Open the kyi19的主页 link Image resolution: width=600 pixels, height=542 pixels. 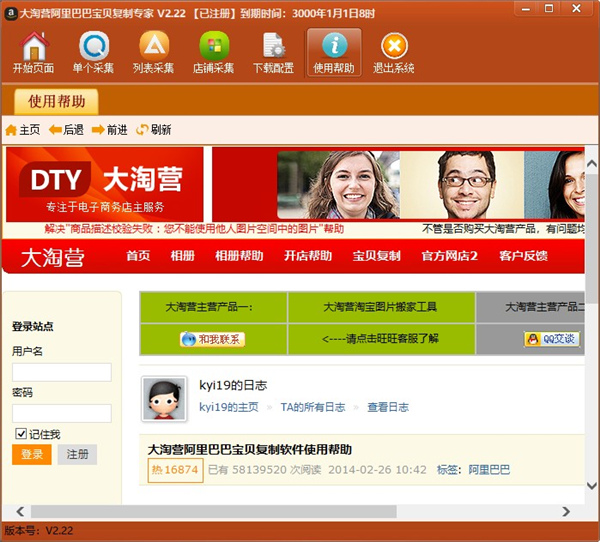click(229, 407)
